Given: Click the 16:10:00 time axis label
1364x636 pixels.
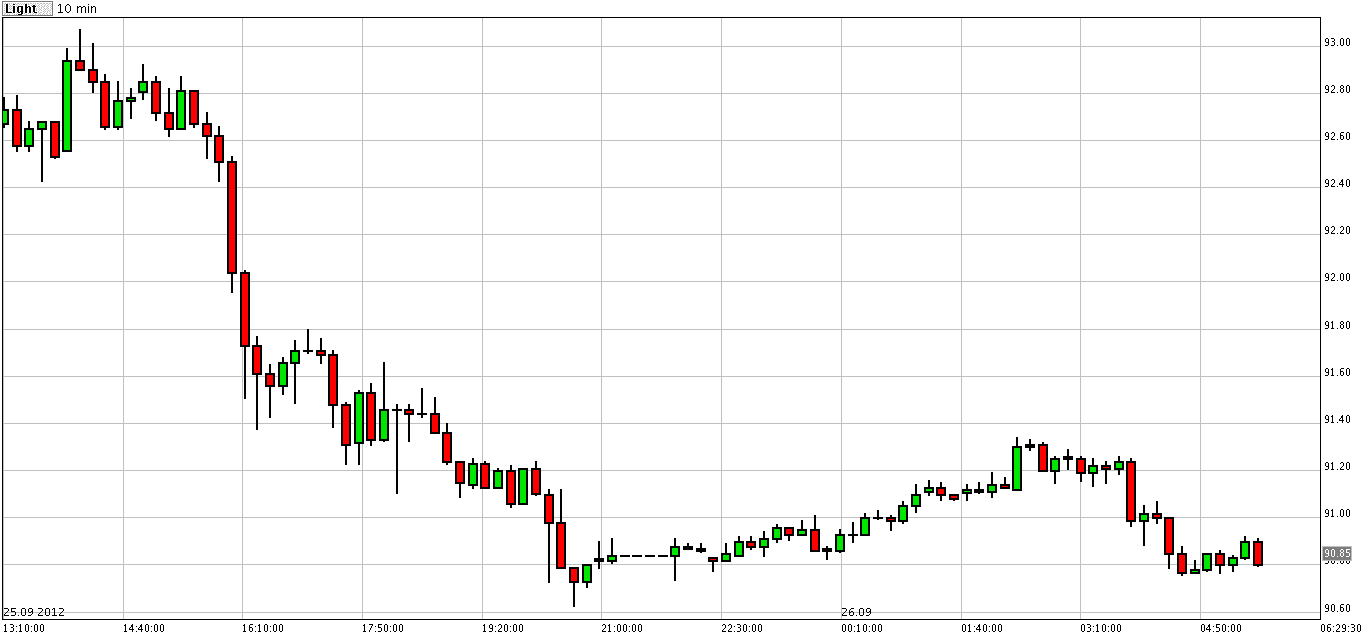Looking at the screenshot, I should pyautogui.click(x=263, y=628).
